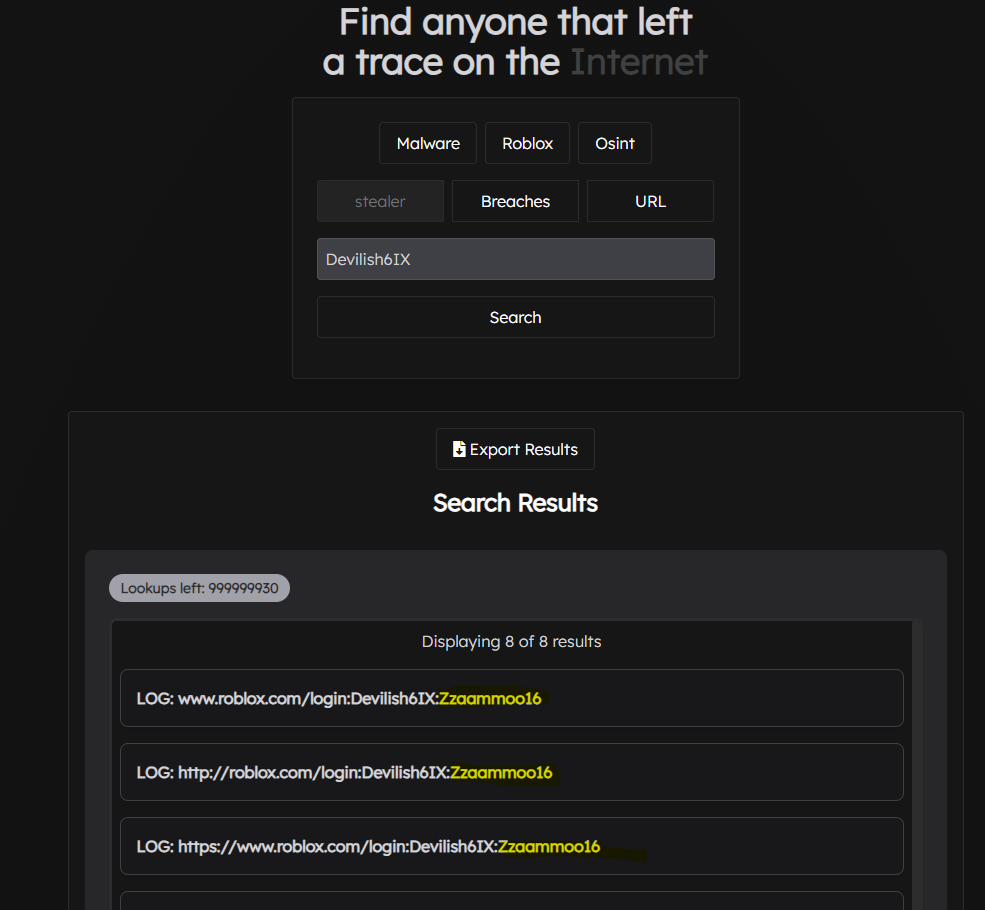Select the https://www.roblox.com/login log result
This screenshot has width=985, height=910.
[511, 846]
